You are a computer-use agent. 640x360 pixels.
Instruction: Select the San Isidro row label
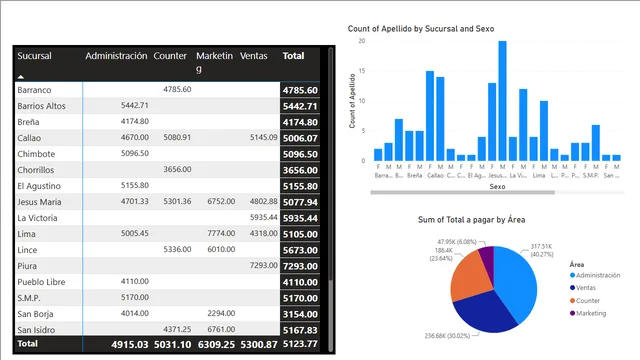click(x=36, y=330)
